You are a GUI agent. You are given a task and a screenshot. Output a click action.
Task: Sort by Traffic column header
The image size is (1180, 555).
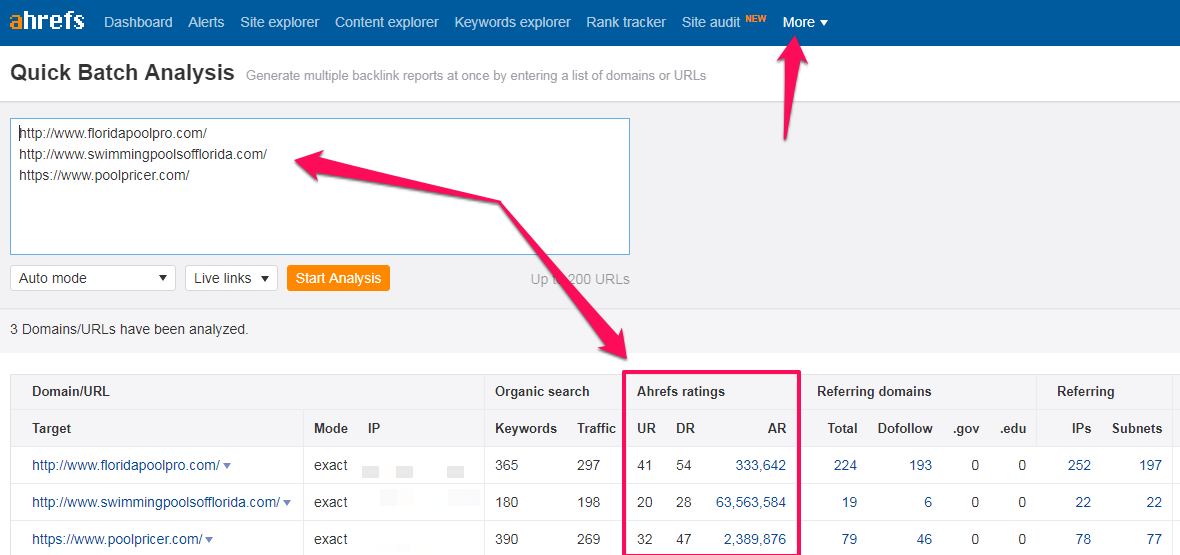coord(596,428)
